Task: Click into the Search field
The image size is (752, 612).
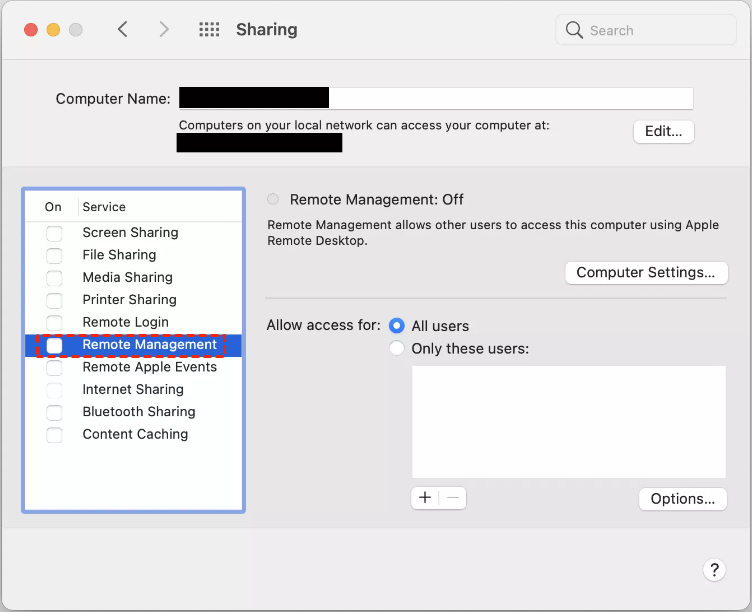Action: [x=655, y=30]
